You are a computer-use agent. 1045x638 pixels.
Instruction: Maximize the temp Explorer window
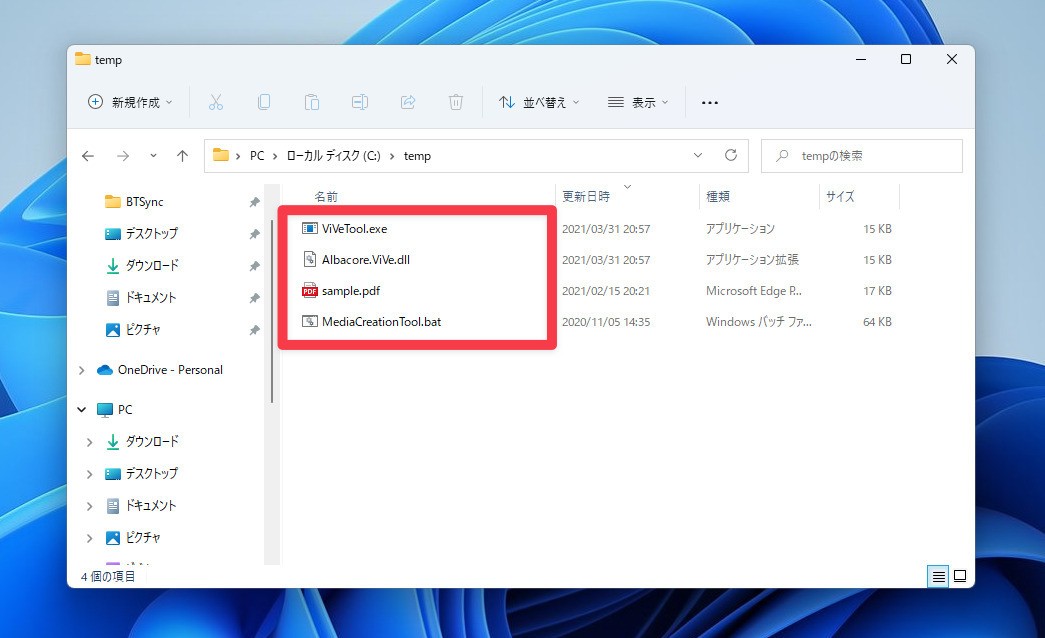tap(906, 59)
